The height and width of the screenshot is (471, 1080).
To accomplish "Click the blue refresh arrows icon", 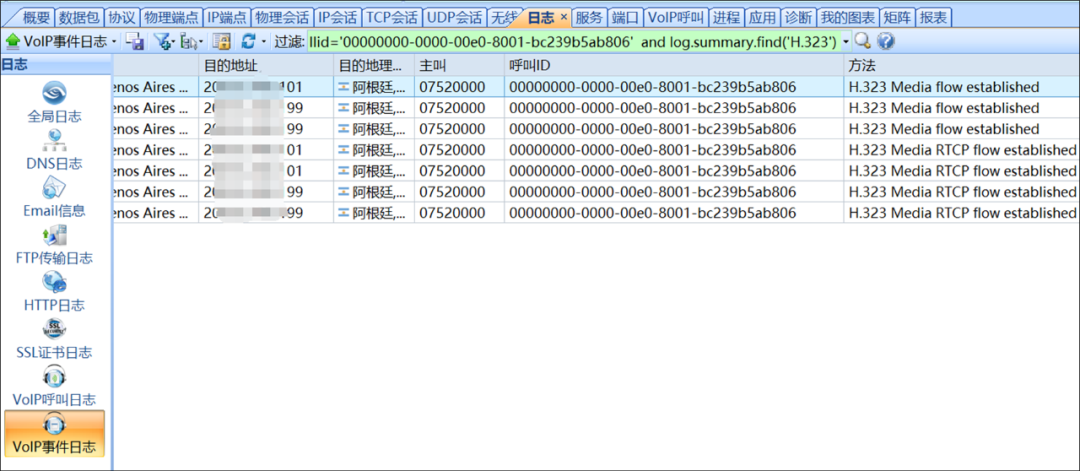I will pyautogui.click(x=249, y=42).
